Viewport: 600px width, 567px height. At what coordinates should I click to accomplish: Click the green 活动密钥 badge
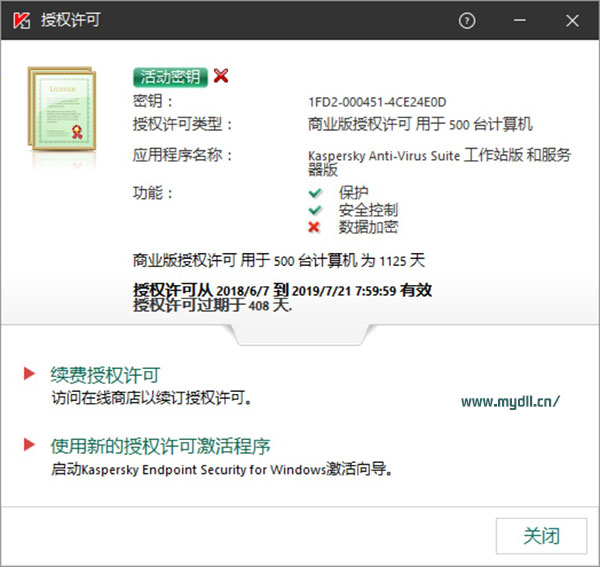pyautogui.click(x=170, y=78)
